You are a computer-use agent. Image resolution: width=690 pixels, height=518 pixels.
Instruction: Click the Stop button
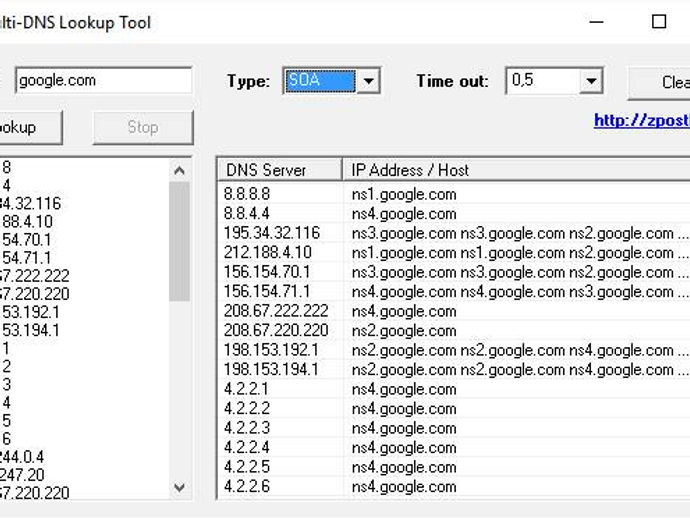[143, 128]
